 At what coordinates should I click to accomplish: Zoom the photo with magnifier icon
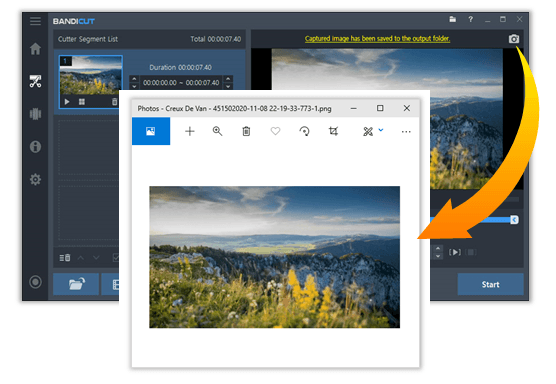click(x=217, y=131)
